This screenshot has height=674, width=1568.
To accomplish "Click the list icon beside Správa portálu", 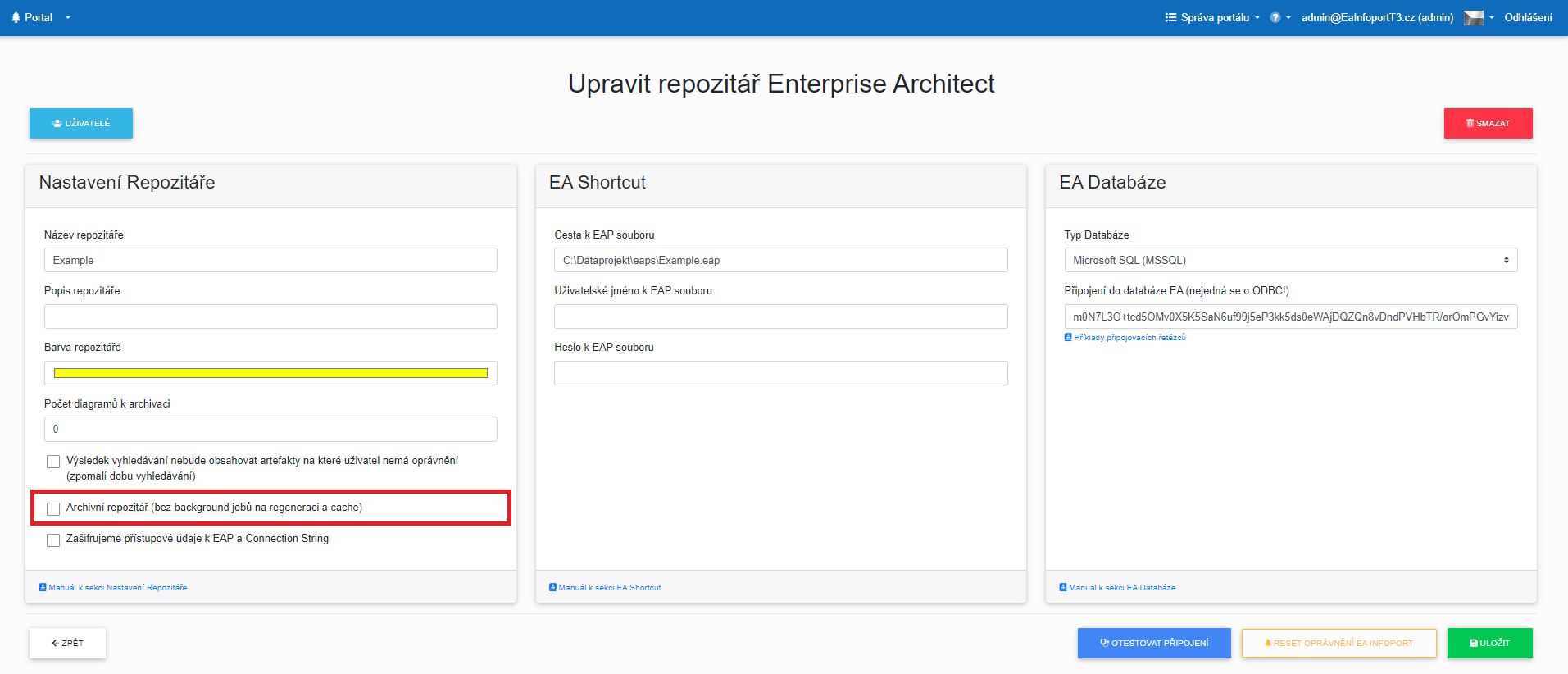I will click(x=1170, y=17).
